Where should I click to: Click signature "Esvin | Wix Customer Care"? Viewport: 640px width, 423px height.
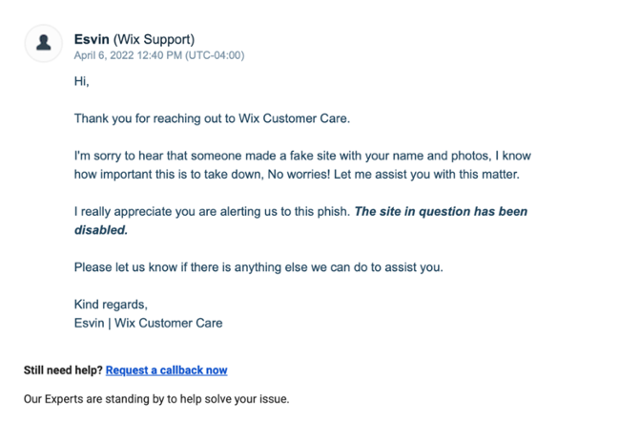(148, 322)
